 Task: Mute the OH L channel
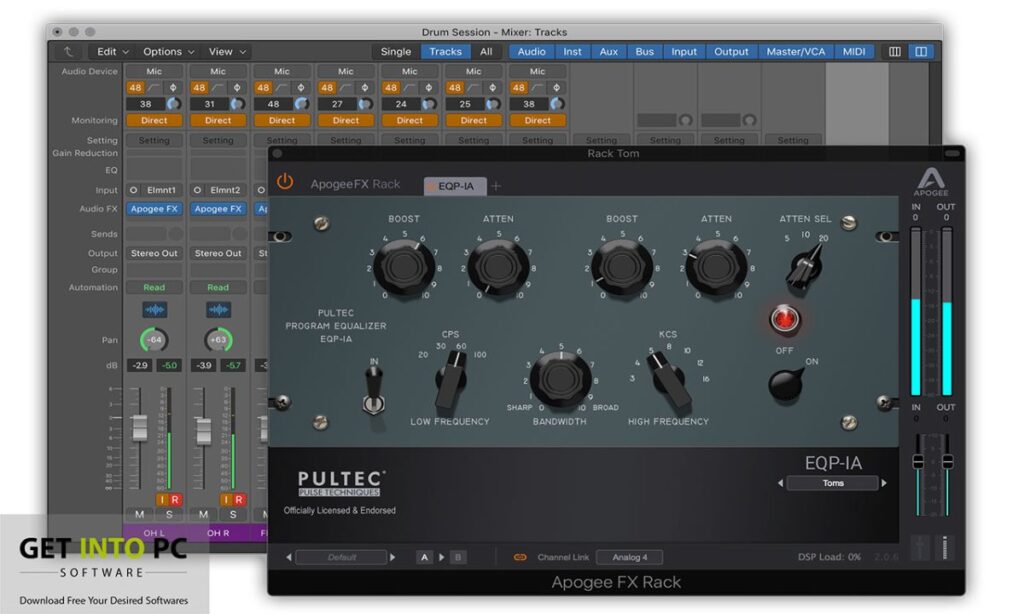pyautogui.click(x=140, y=515)
